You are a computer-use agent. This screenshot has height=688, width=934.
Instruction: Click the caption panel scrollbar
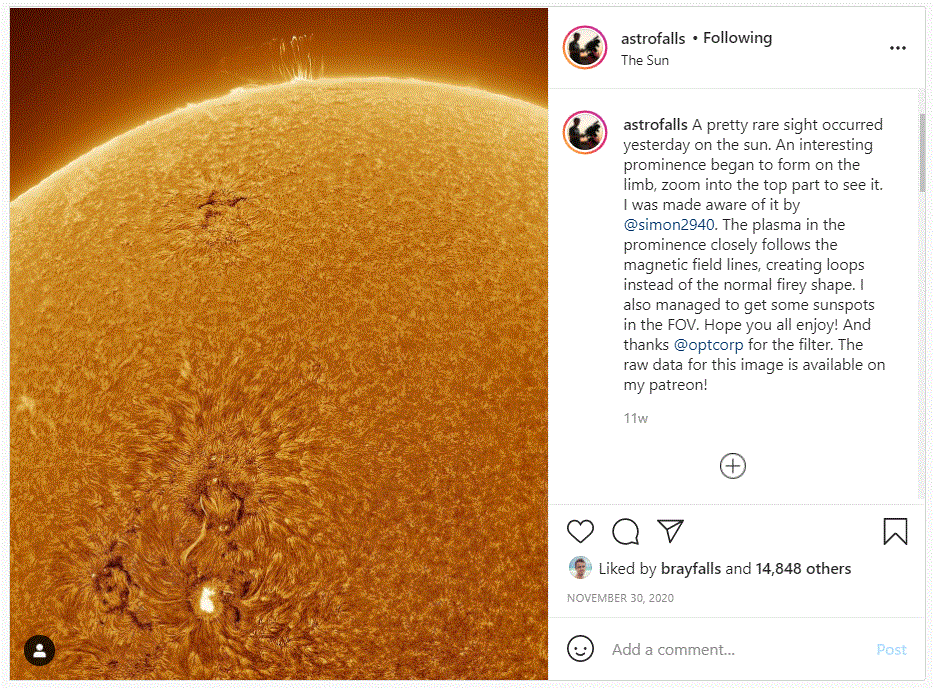(x=922, y=152)
